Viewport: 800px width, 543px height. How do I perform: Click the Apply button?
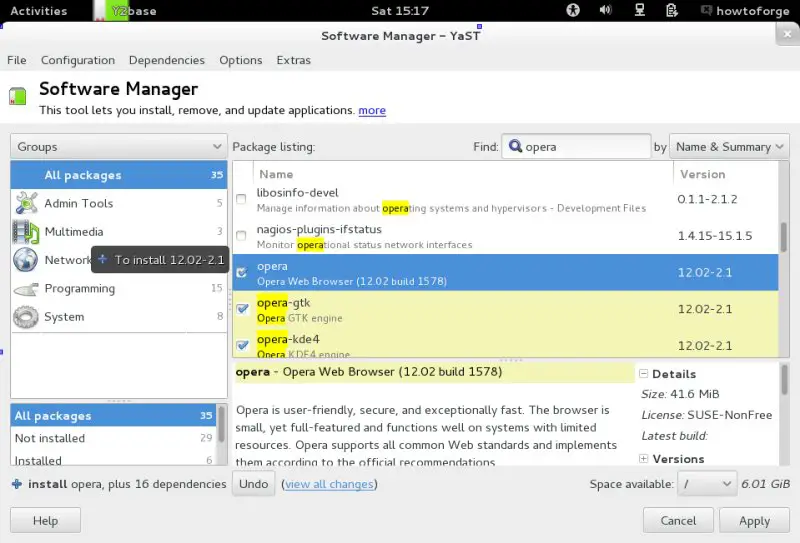755,521
